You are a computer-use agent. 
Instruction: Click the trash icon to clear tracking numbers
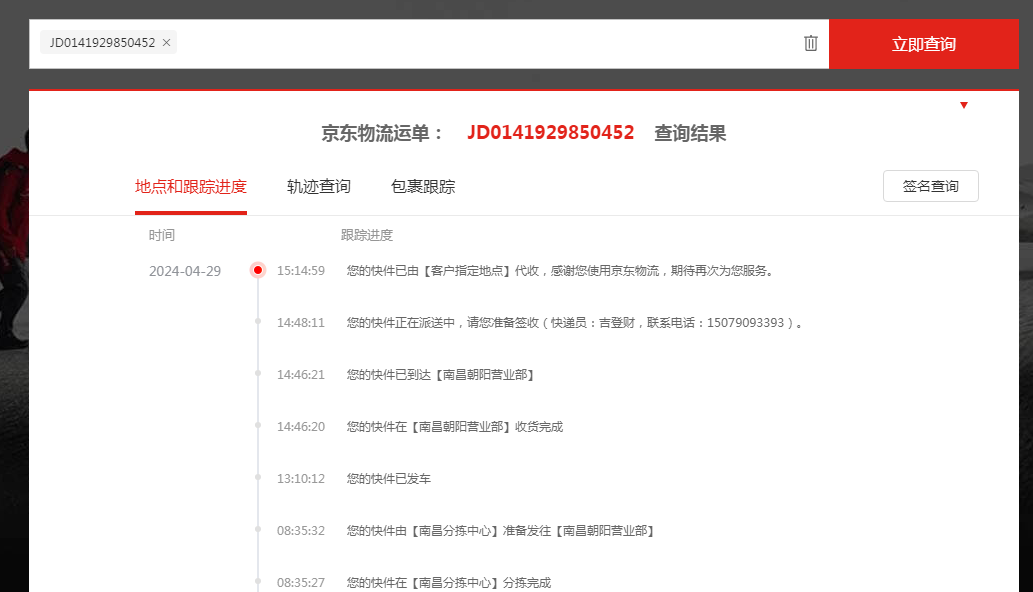[x=810, y=43]
